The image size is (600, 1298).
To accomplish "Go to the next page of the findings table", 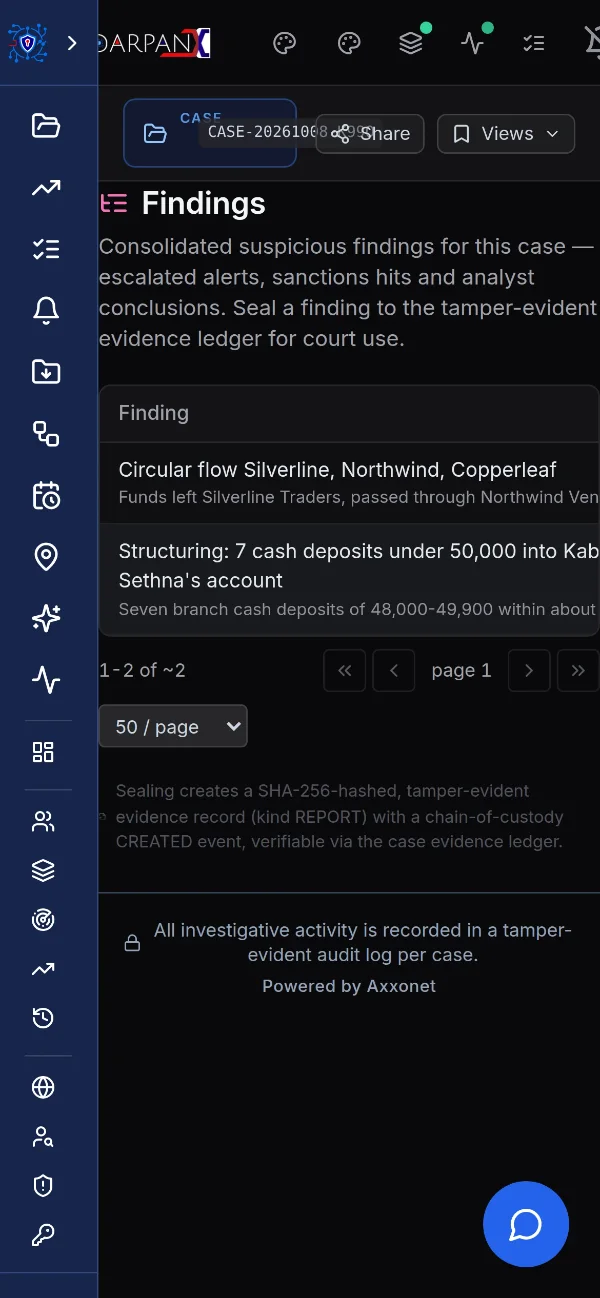I will click(529, 671).
